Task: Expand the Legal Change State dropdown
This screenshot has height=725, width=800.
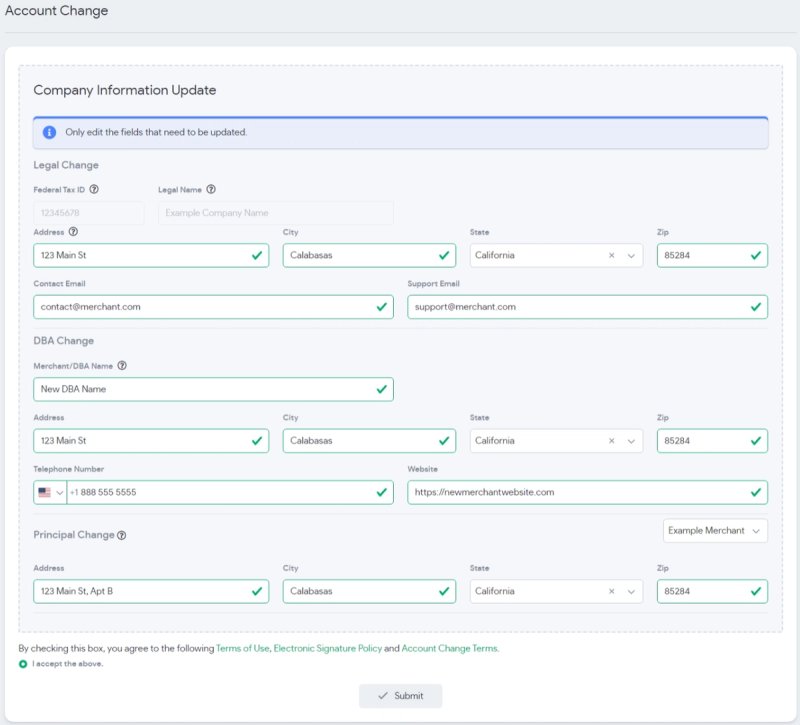Action: [631, 256]
